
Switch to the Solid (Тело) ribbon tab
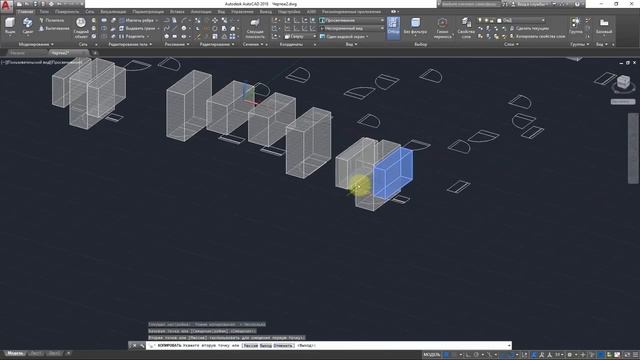point(44,11)
